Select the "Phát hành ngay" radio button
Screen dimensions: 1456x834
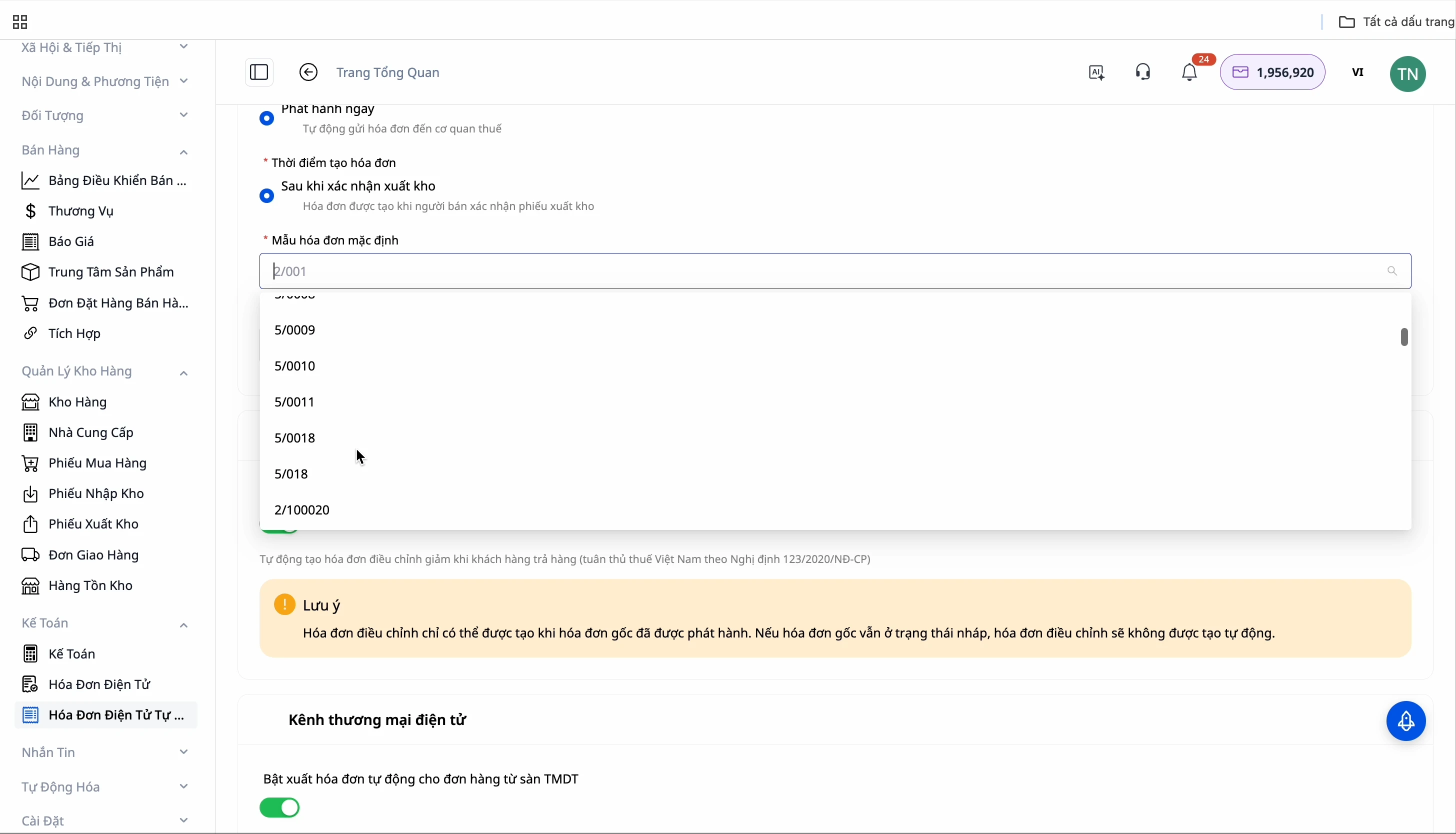[x=267, y=118]
